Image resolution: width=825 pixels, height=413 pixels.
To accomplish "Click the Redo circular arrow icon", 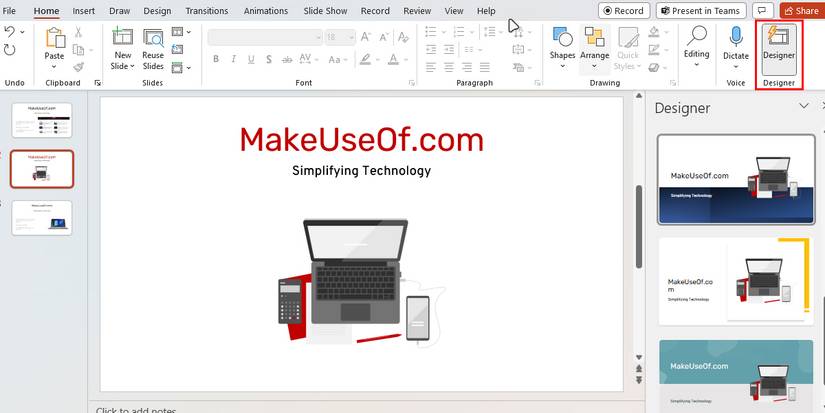I will tap(9, 50).
